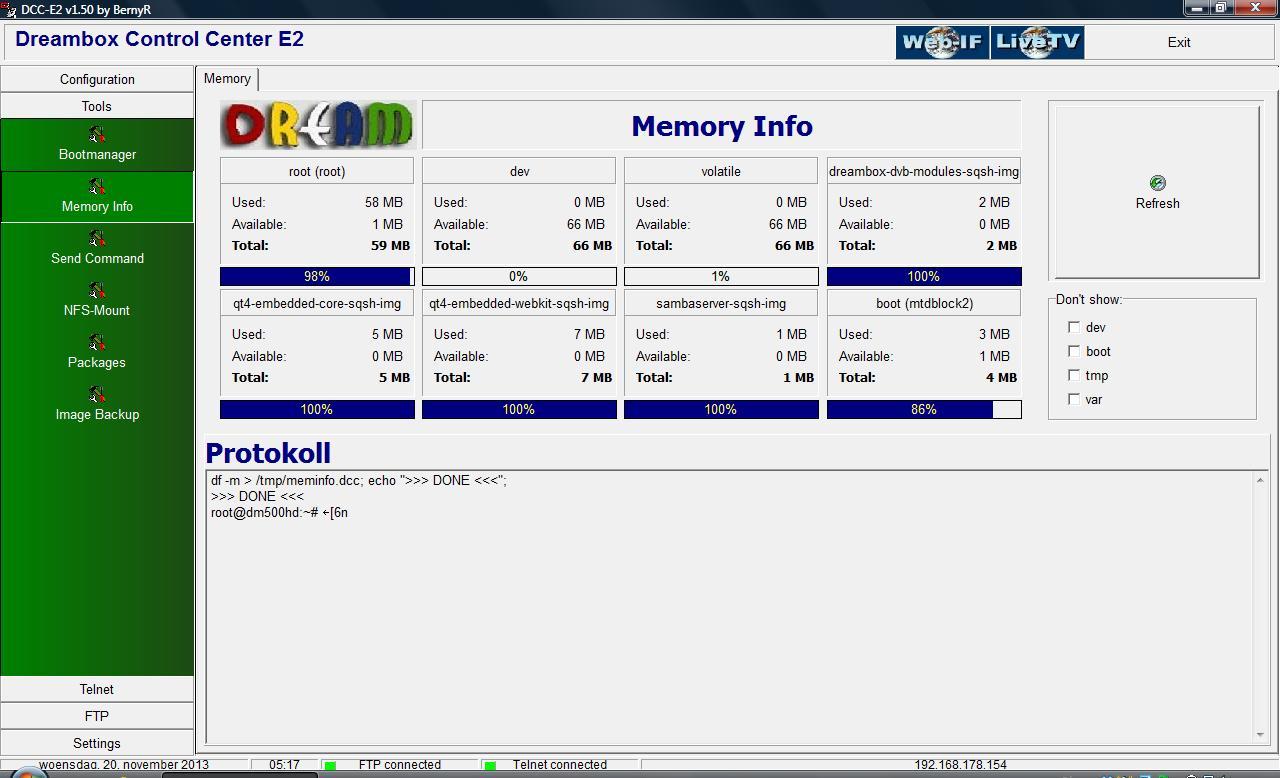This screenshot has width=1280, height=778.
Task: Open the NFS-Mount tool icon
Action: tap(97, 290)
